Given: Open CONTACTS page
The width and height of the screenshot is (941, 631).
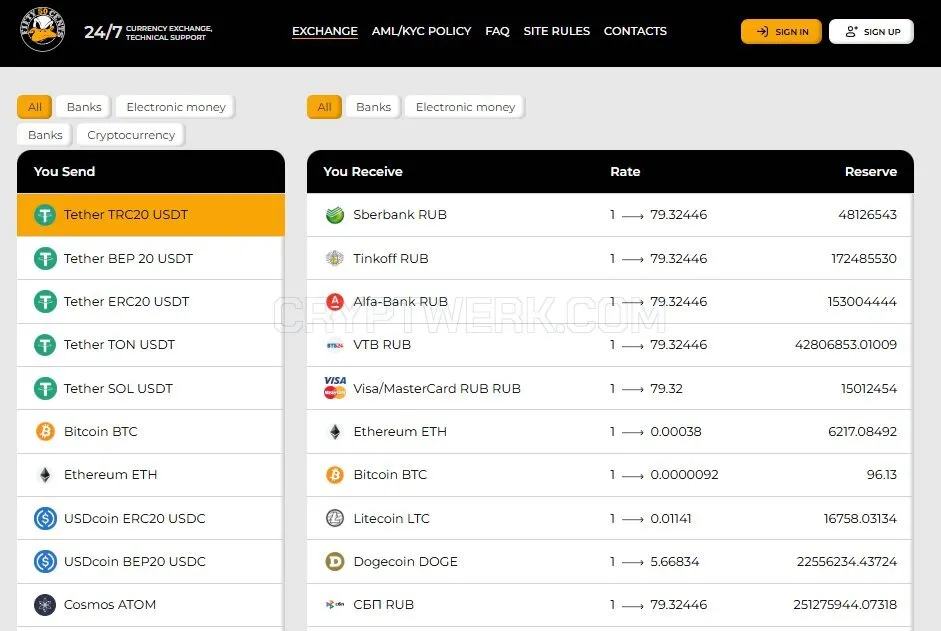Looking at the screenshot, I should click(635, 31).
